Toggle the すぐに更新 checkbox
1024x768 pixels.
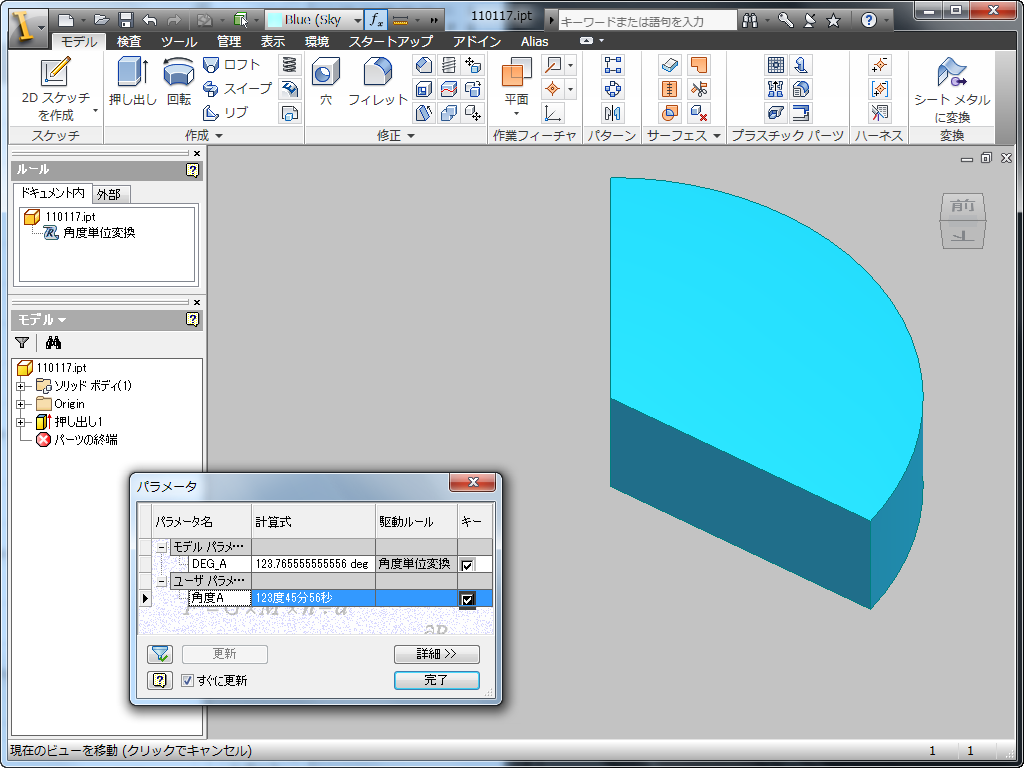(x=187, y=681)
